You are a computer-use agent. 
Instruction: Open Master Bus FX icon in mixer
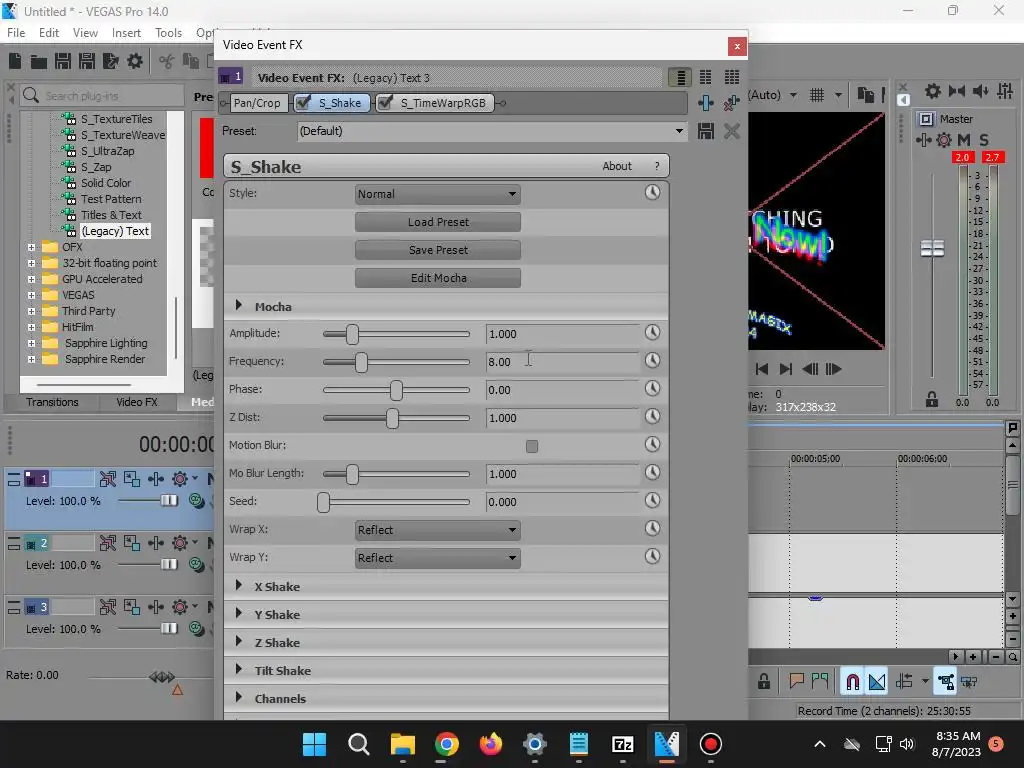click(923, 140)
